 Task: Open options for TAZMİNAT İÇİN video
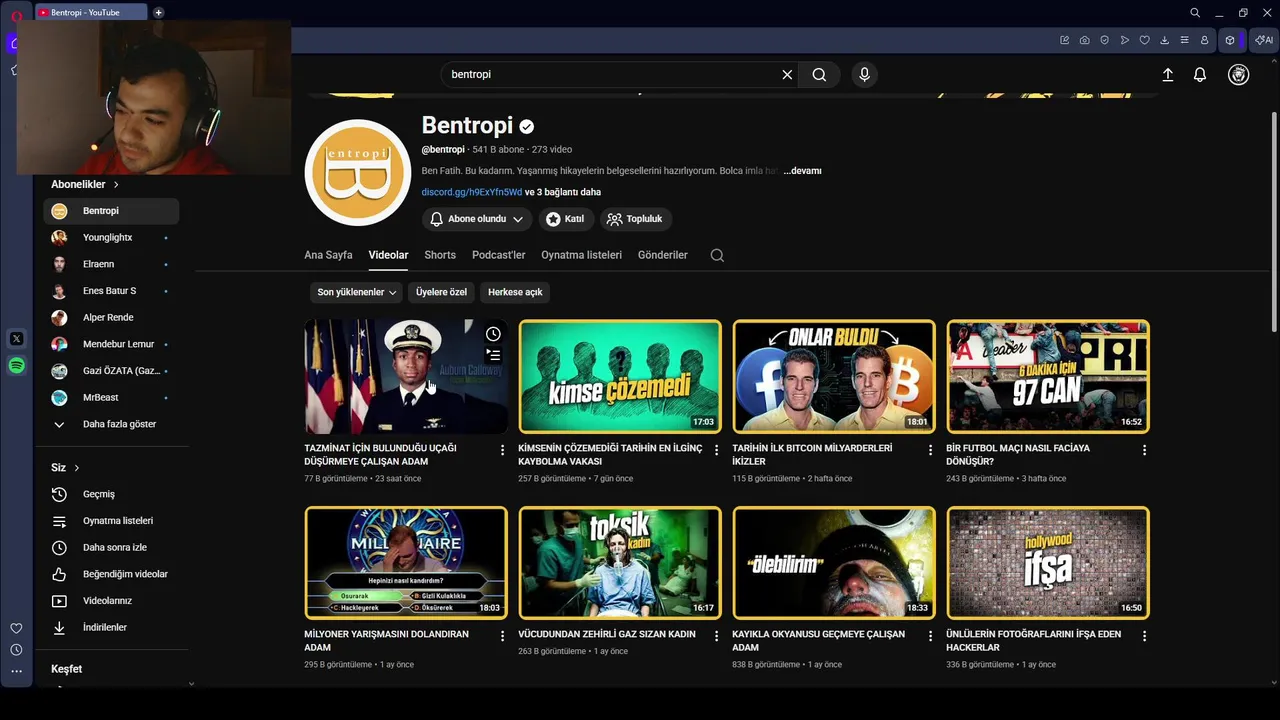502,450
